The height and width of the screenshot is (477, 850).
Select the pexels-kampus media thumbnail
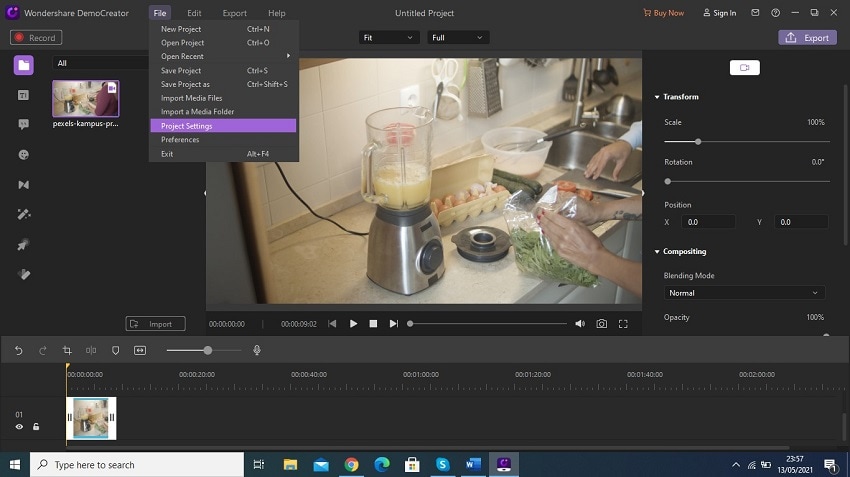click(86, 98)
